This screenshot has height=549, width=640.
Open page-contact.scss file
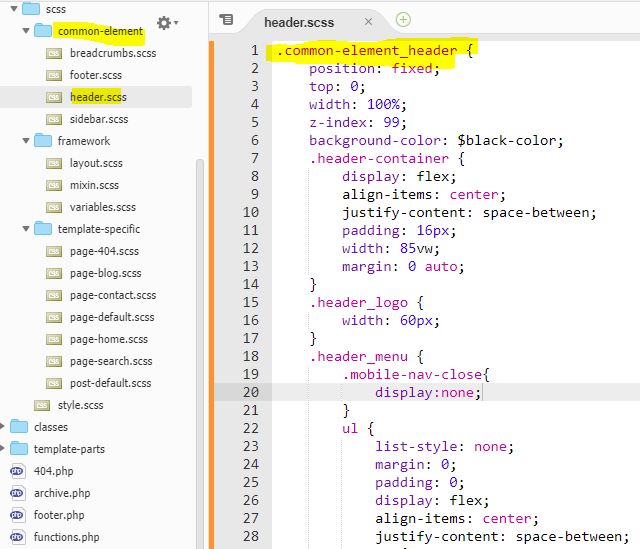click(x=113, y=295)
